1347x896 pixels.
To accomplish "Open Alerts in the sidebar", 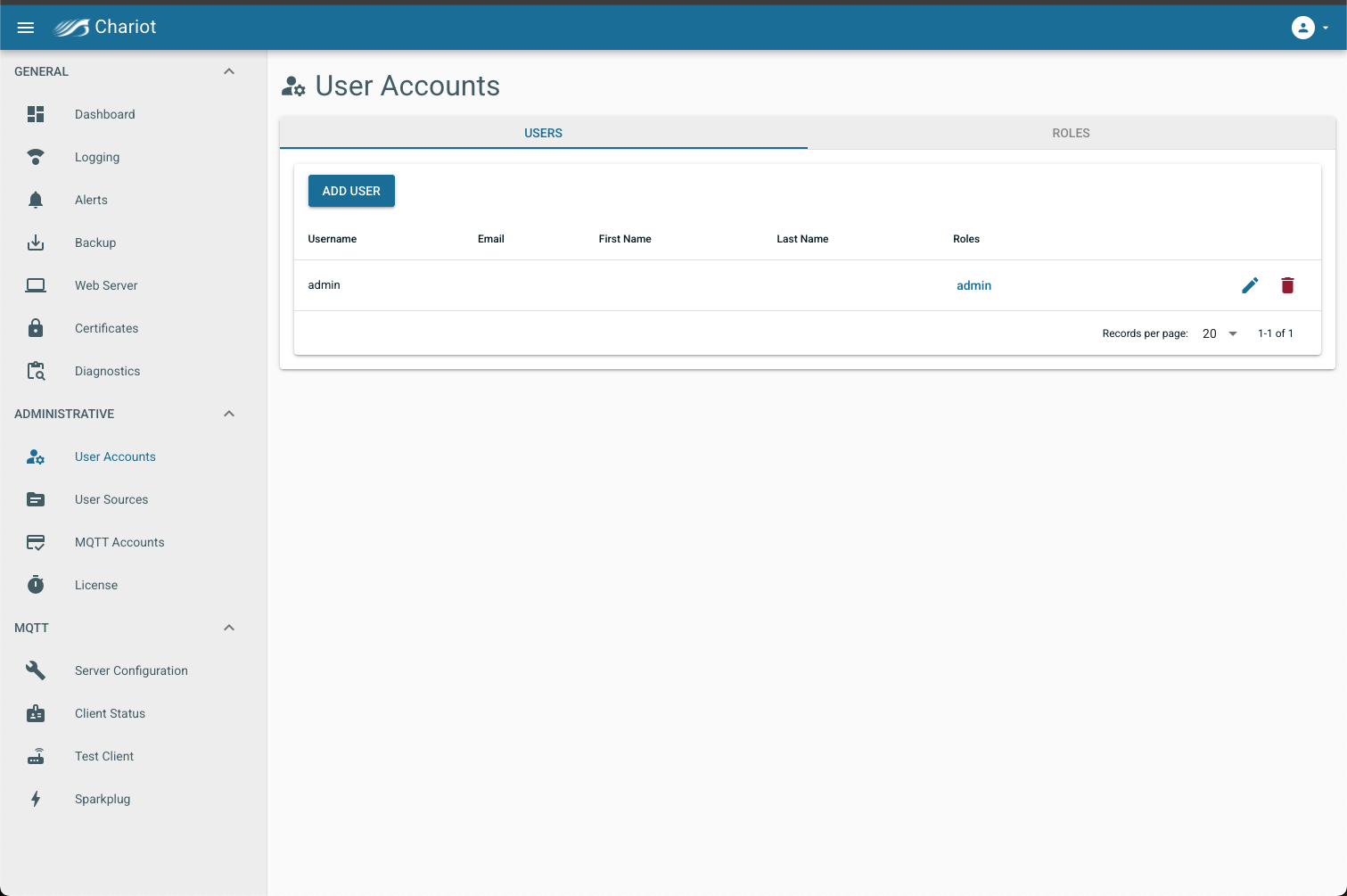I will [x=91, y=200].
